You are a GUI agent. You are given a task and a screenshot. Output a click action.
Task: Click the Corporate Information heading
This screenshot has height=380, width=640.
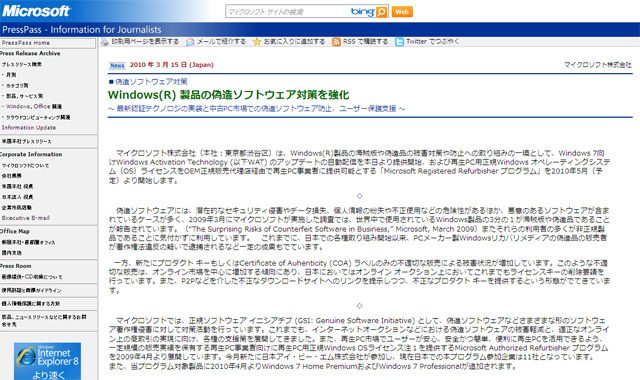pos(31,154)
